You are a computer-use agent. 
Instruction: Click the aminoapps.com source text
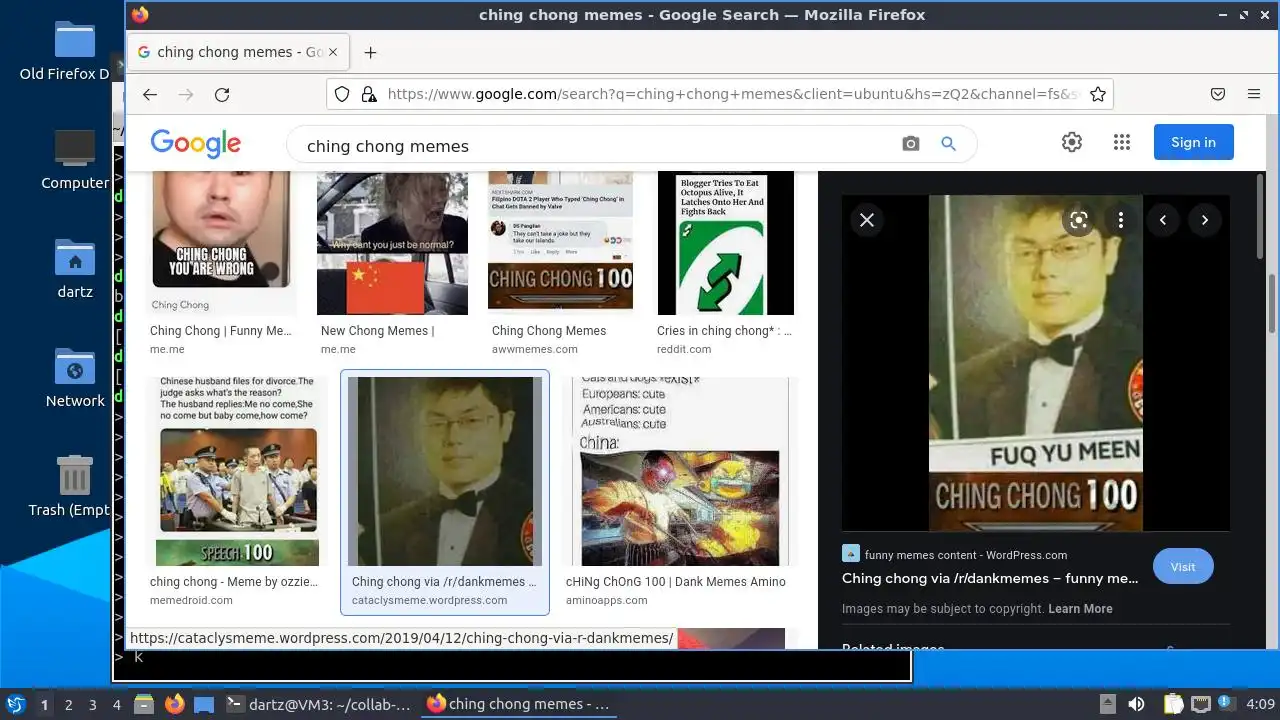(x=606, y=600)
